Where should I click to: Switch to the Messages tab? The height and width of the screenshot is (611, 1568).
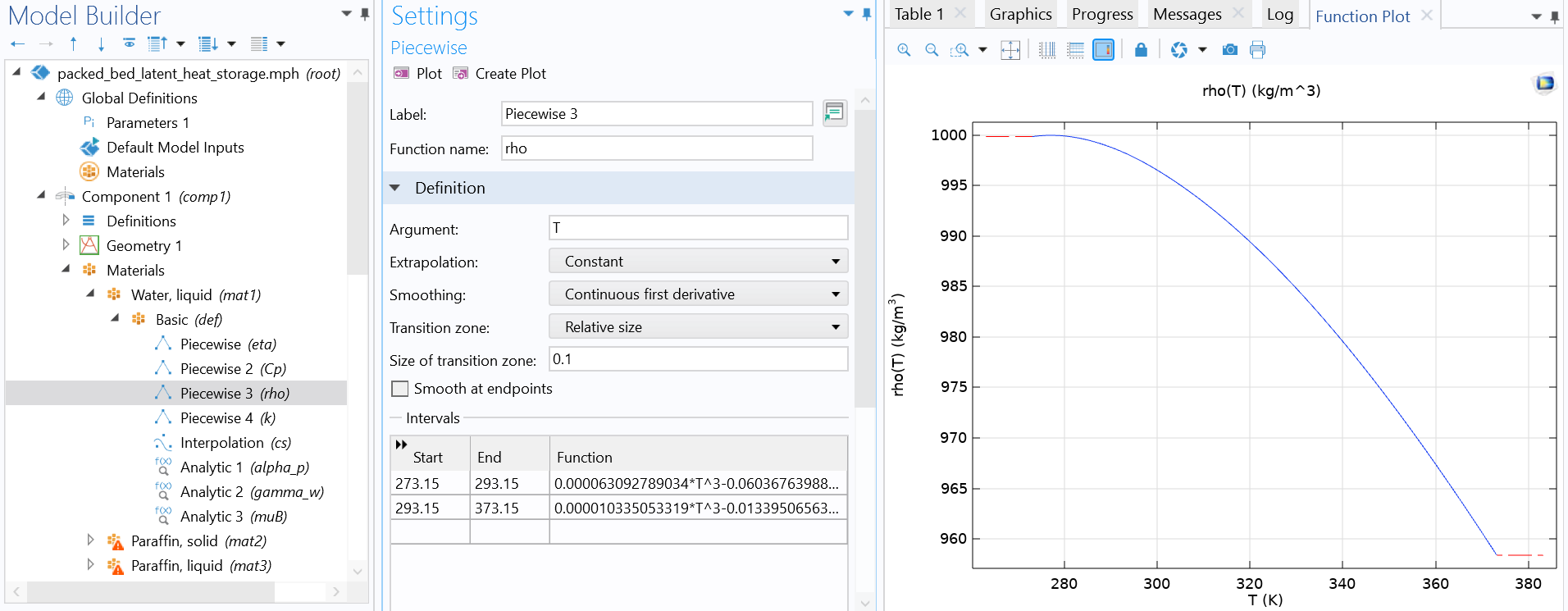tap(1187, 14)
